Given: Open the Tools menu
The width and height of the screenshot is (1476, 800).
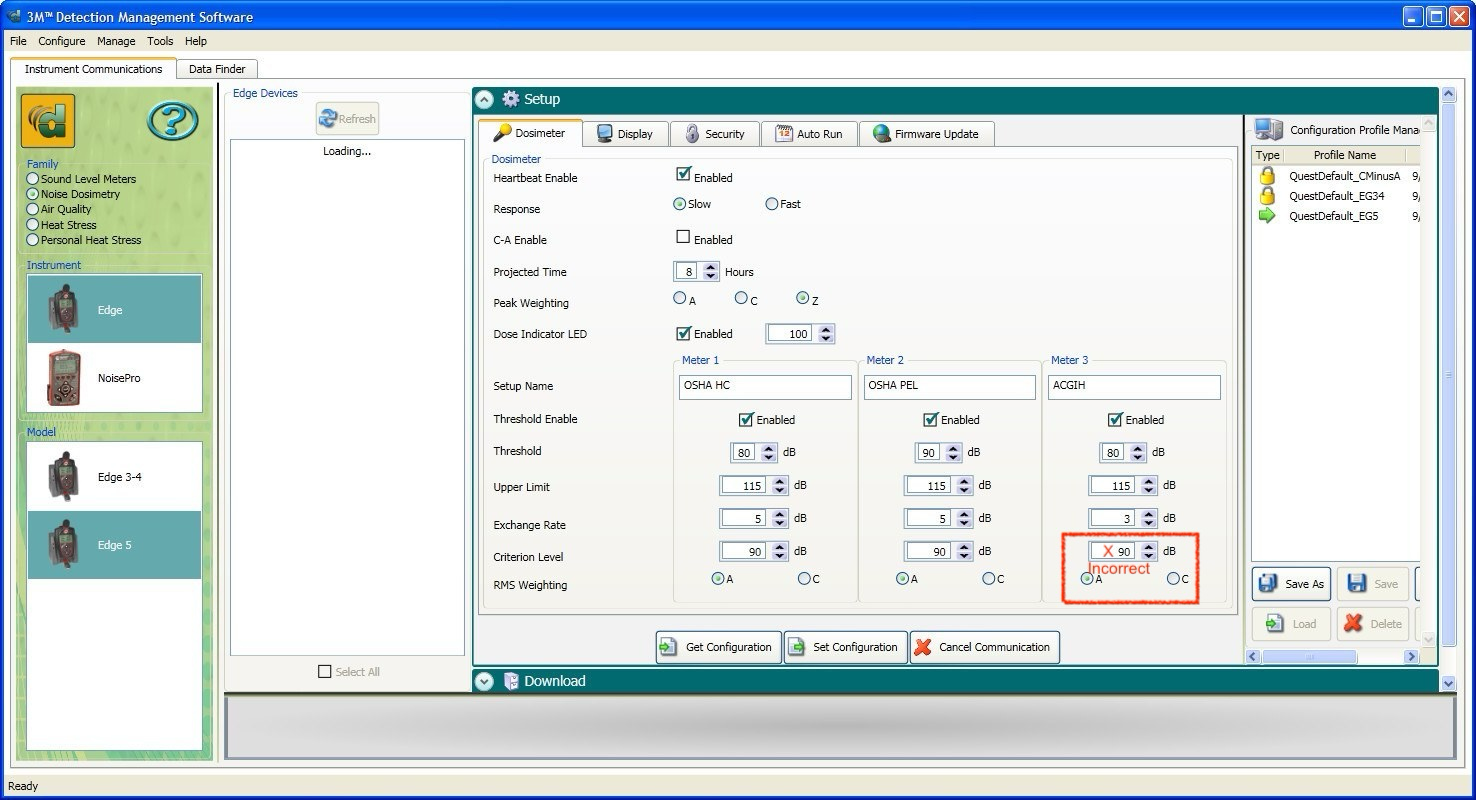Looking at the screenshot, I should 160,41.
